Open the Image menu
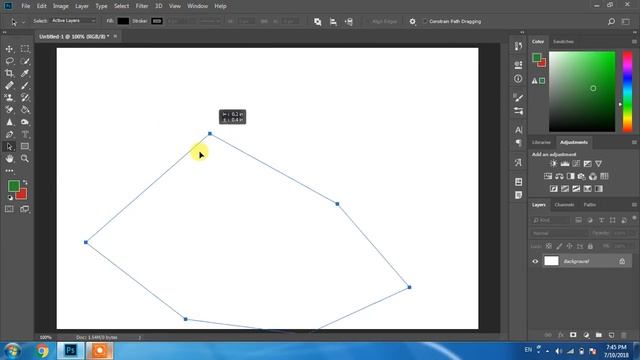Image resolution: width=640 pixels, height=360 pixels. click(x=60, y=6)
